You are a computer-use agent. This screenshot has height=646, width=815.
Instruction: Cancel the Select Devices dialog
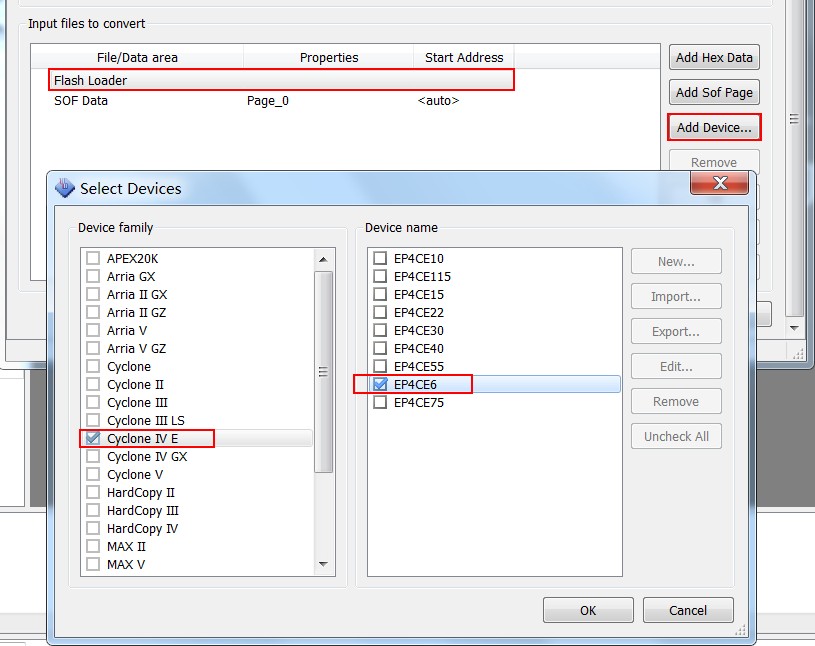pyautogui.click(x=688, y=610)
